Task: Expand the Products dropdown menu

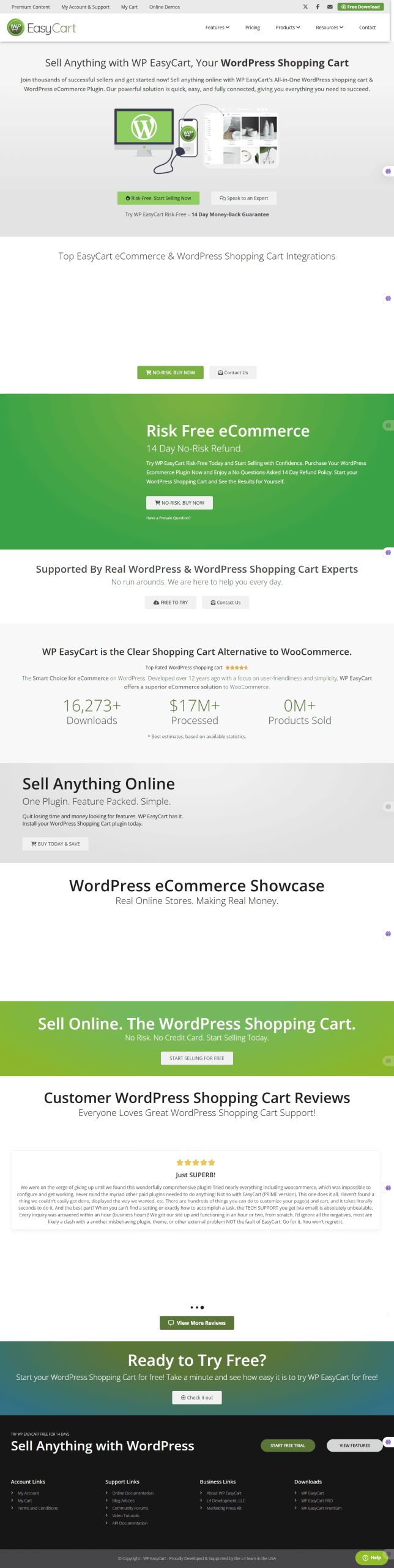Action: [288, 28]
